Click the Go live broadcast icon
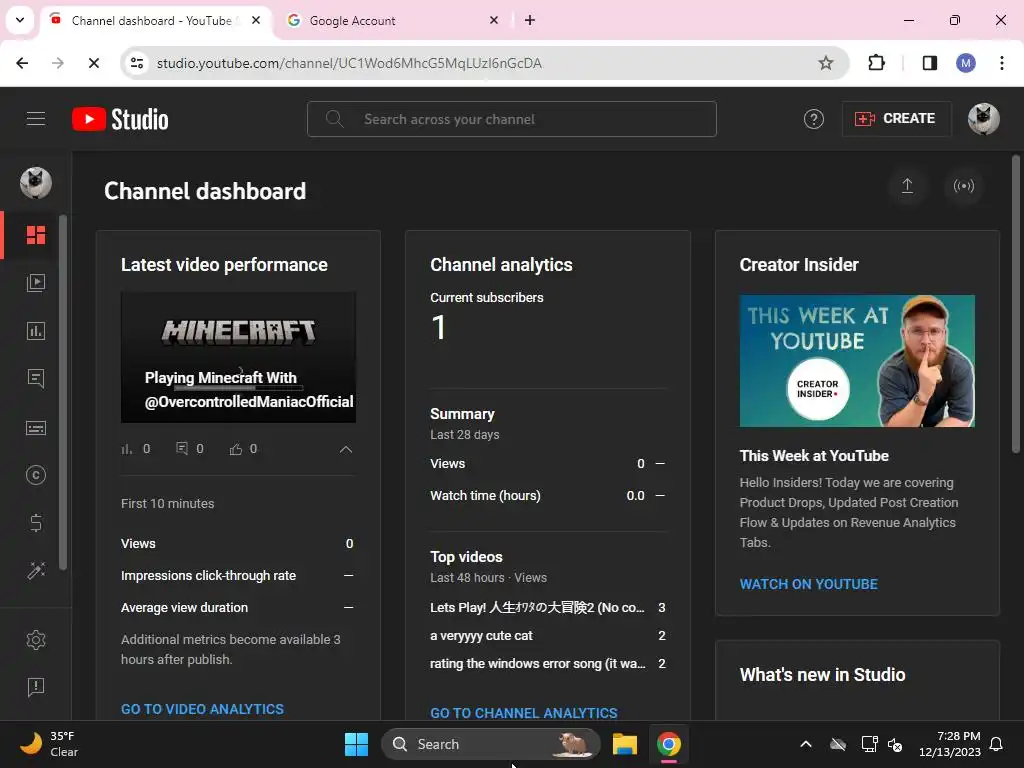 pos(963,186)
